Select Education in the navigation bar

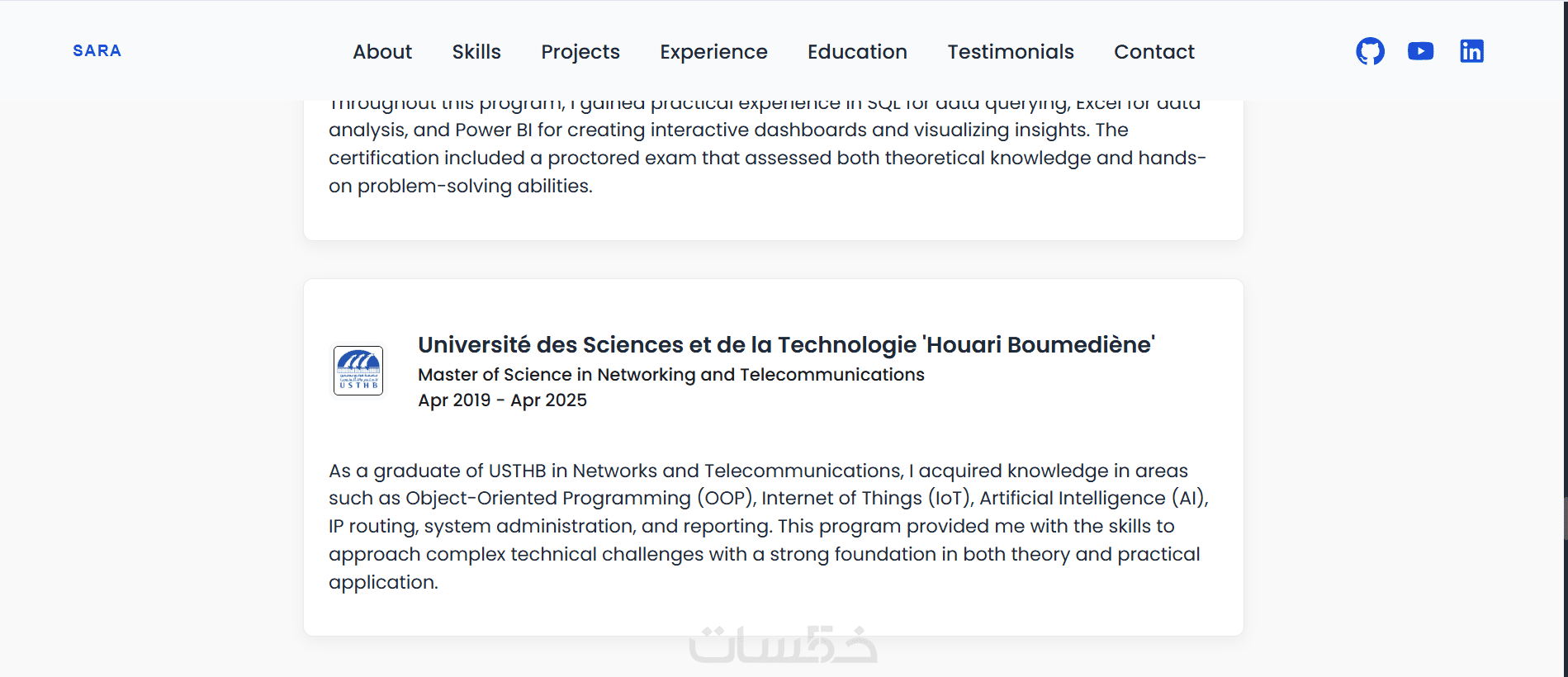click(857, 52)
